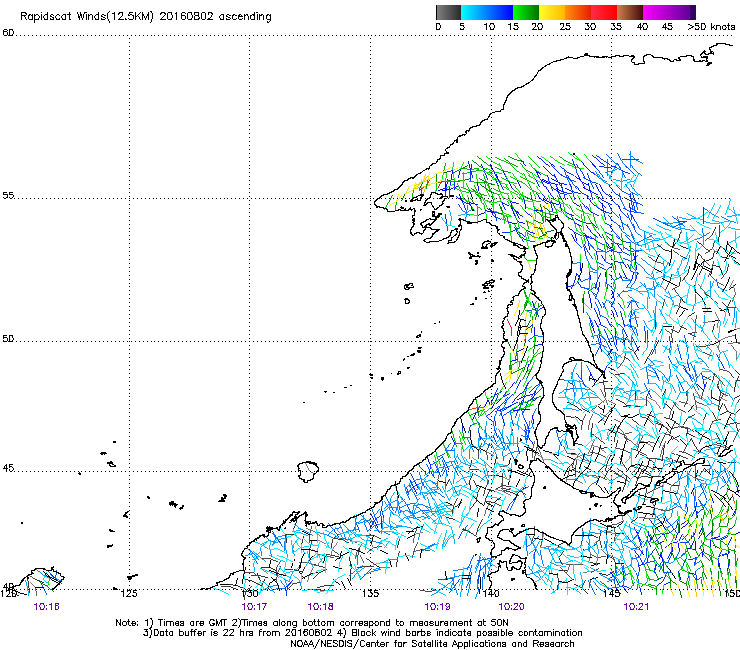Click the '35' legend scale label
The image size is (740, 650).
[616, 27]
